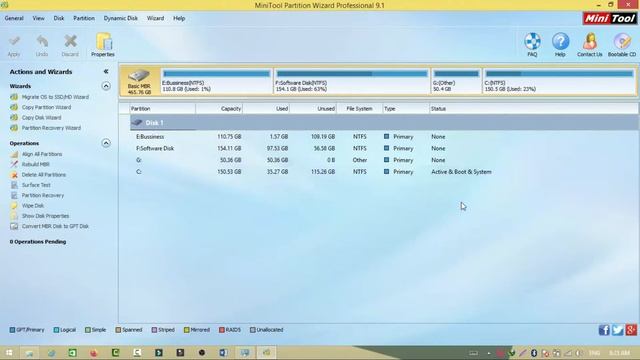Screen dimensions: 640x360
Task: Click the Discard X icon
Action: click(x=70, y=41)
